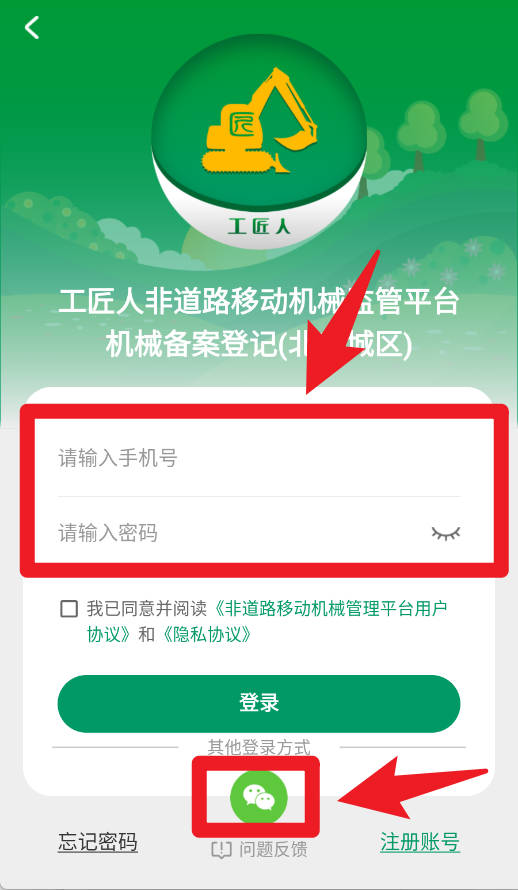Tap the WeChat login icon
This screenshot has width=518, height=890.
click(259, 797)
